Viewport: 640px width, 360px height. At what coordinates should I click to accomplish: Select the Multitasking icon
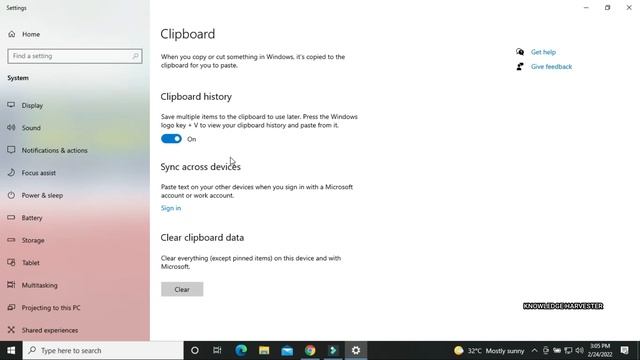click(11, 285)
